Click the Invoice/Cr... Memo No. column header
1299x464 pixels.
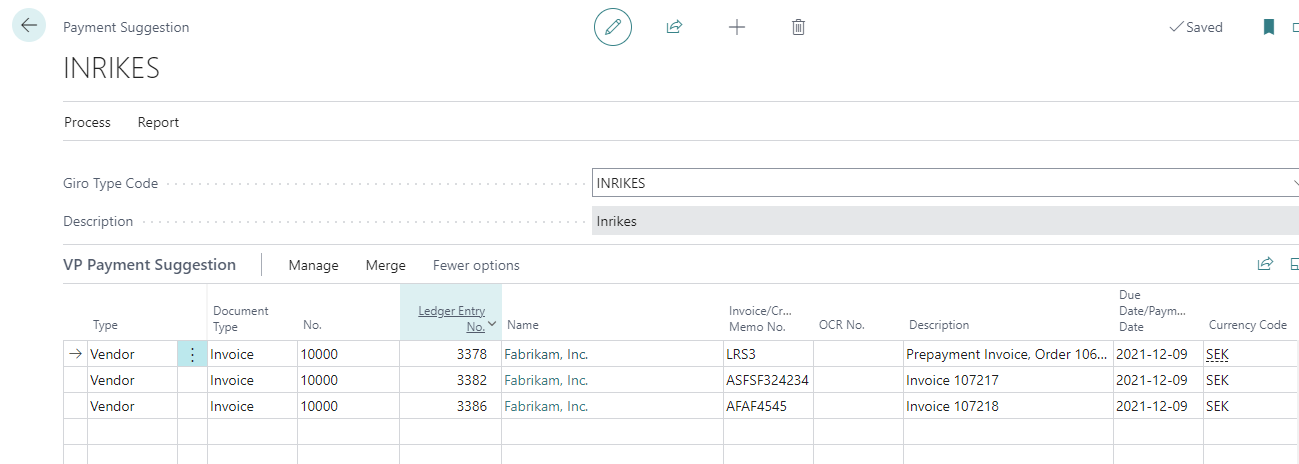pyautogui.click(x=761, y=318)
